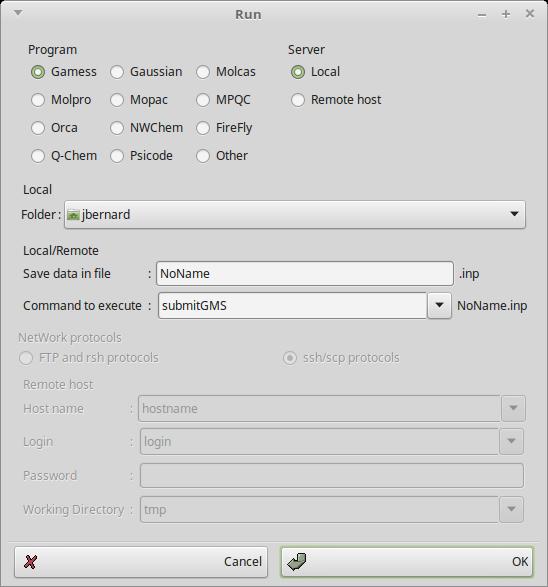Click the red X icon on Cancel
Image resolution: width=548 pixels, height=587 pixels.
[x=30, y=562]
